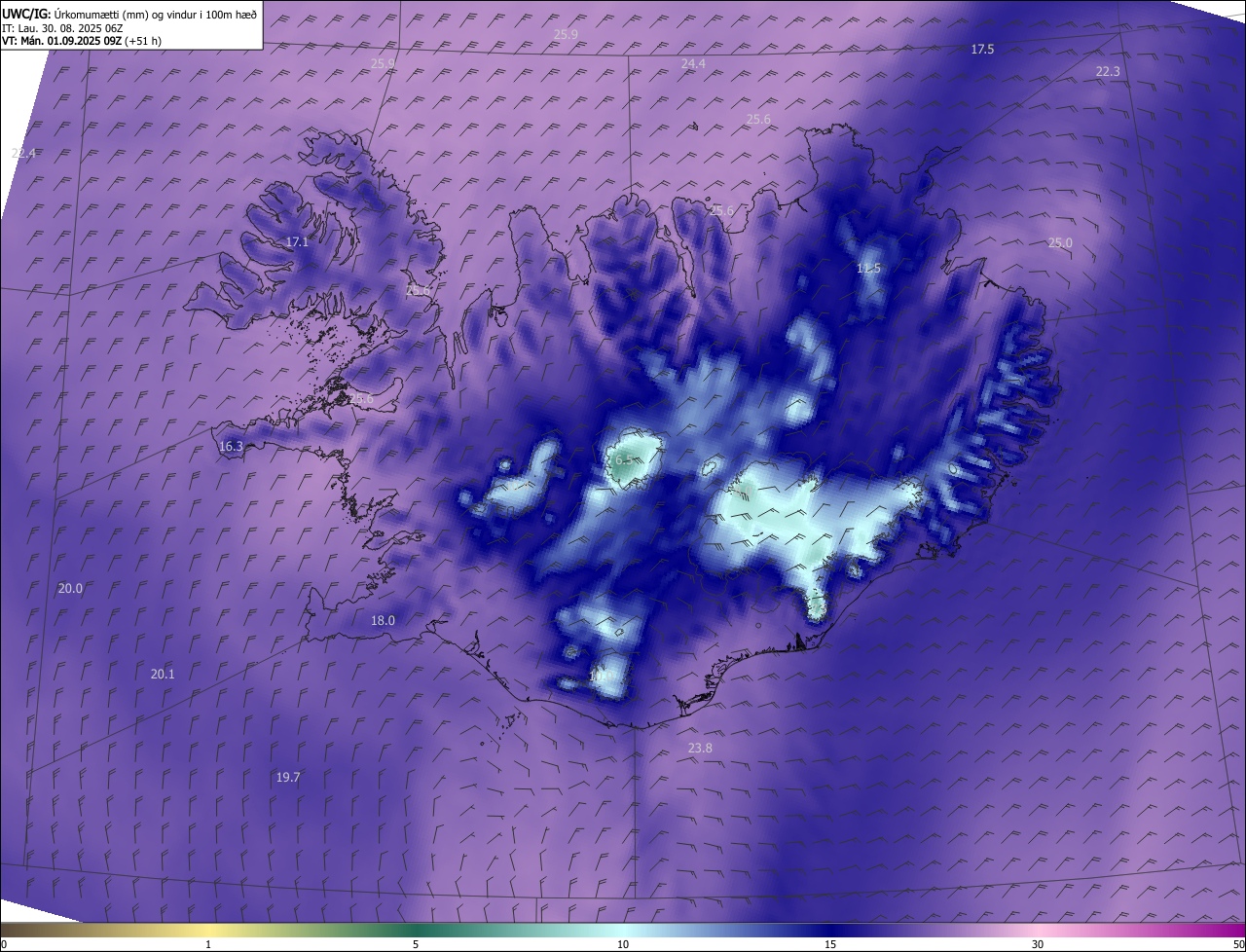
Task: Click the 'IT: Lau. 30. 08. 2025 06Z' line
Action: click(62, 28)
